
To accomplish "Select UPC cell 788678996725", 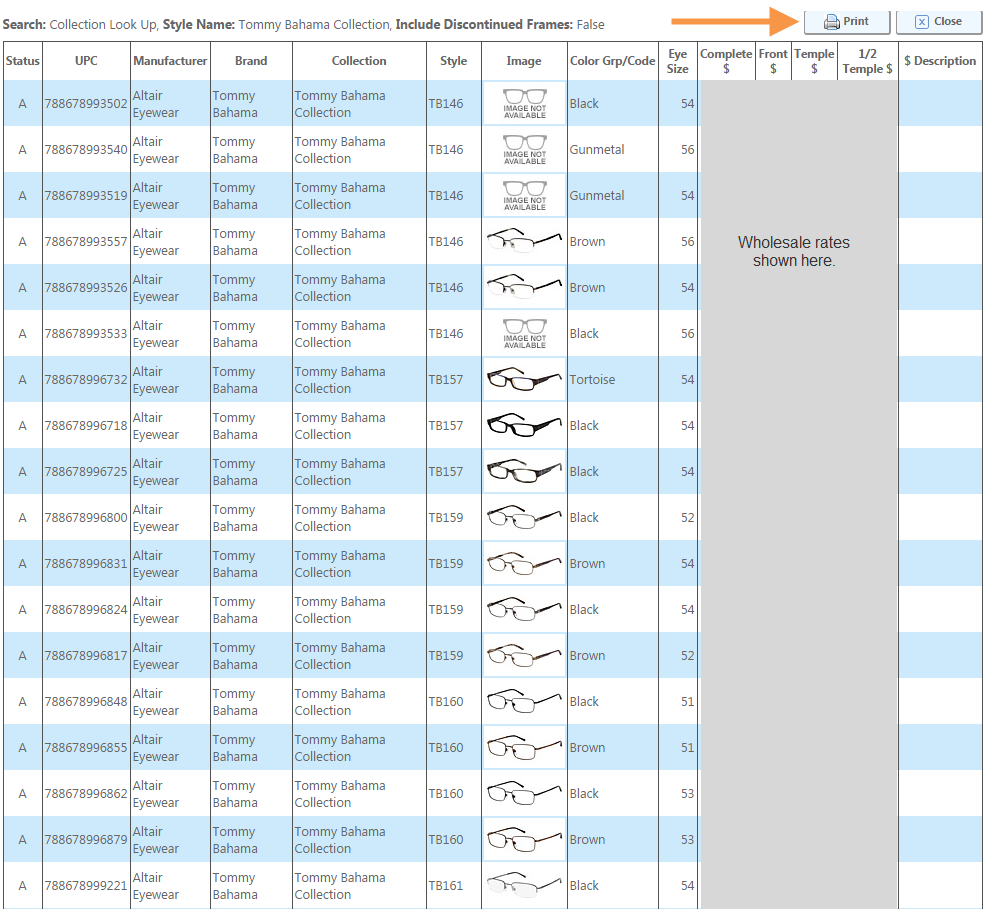I will pos(86,471).
